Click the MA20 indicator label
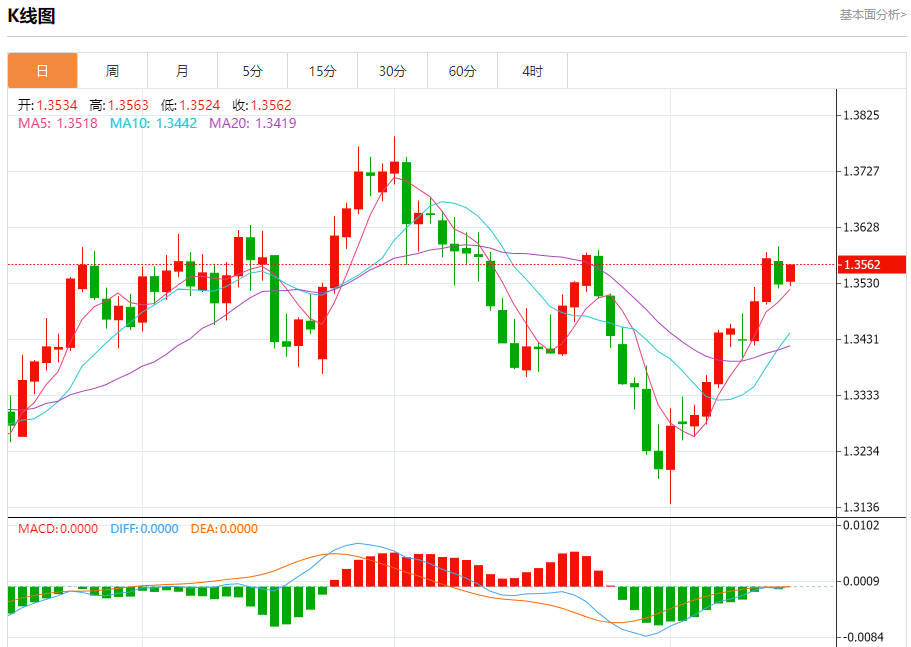 253,123
